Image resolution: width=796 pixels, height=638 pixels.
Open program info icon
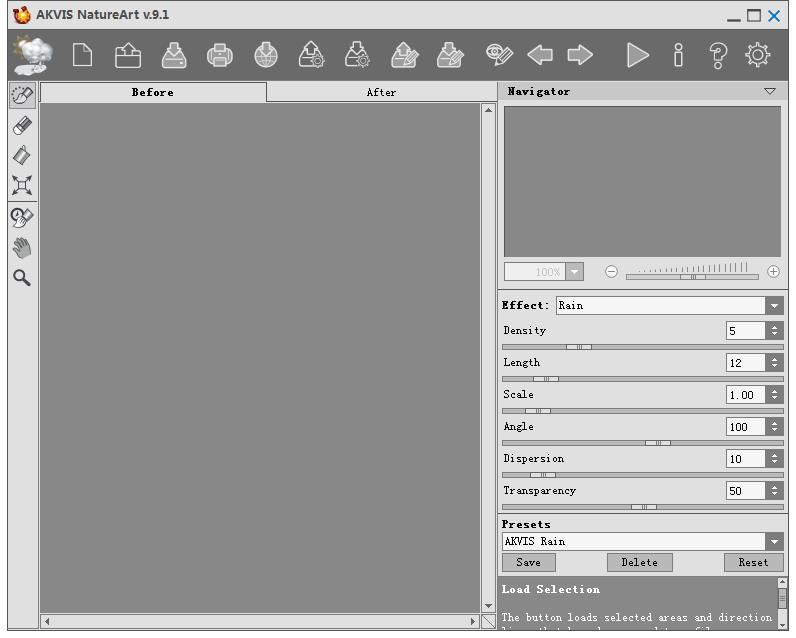[678, 55]
